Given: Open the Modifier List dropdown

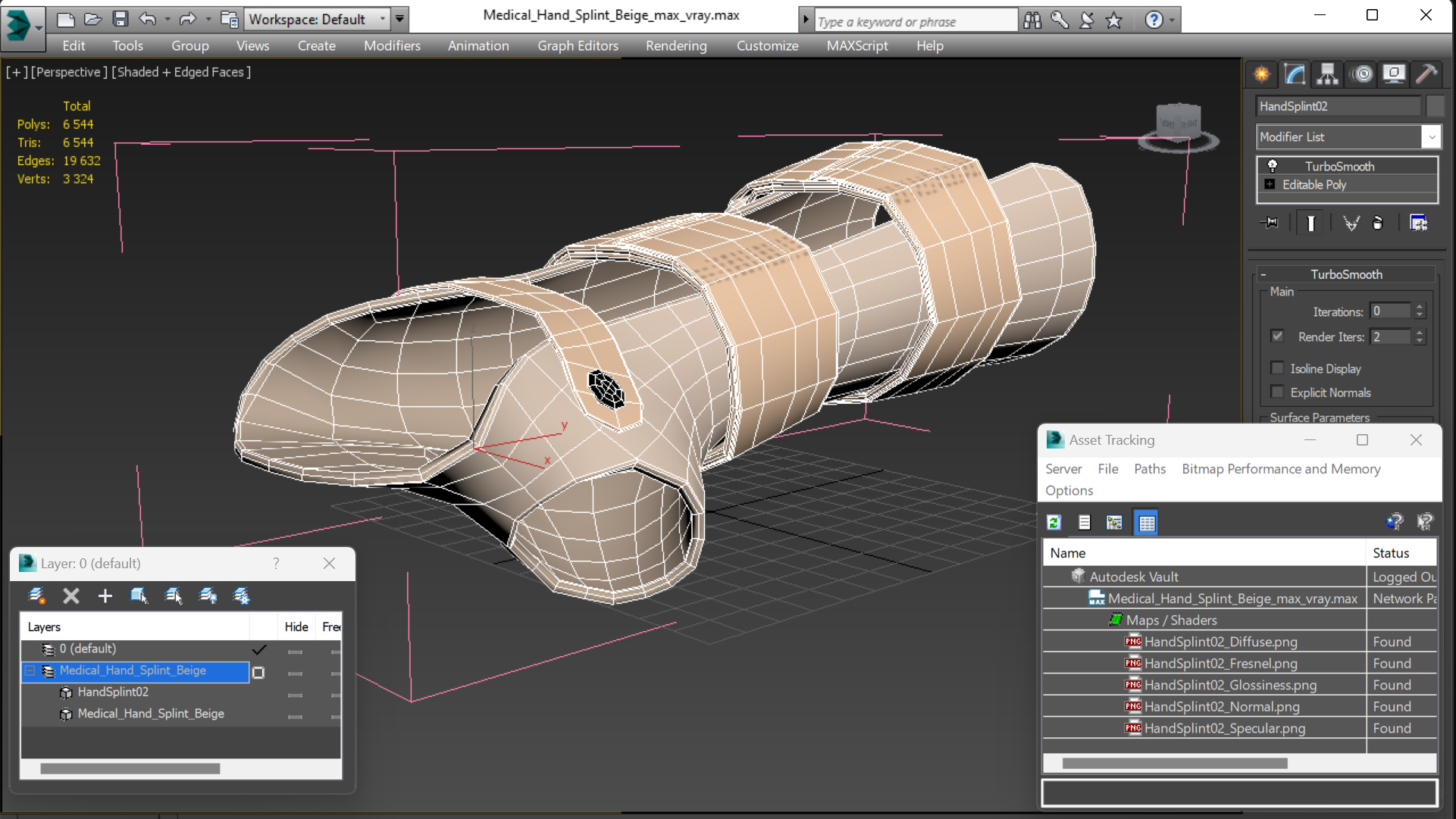Looking at the screenshot, I should point(1348,137).
